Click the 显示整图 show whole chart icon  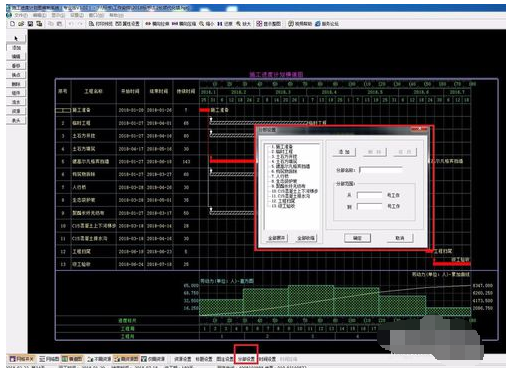[268, 24]
